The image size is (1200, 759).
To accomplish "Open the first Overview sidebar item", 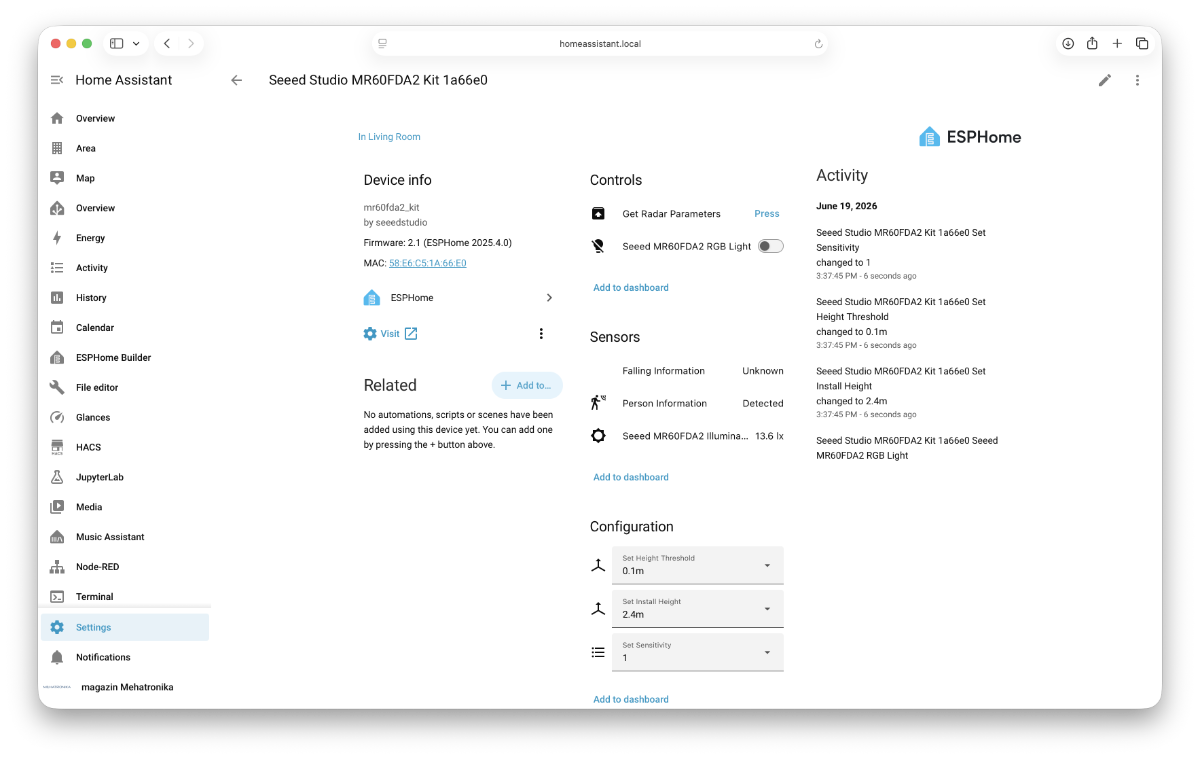I will pyautogui.click(x=127, y=118).
